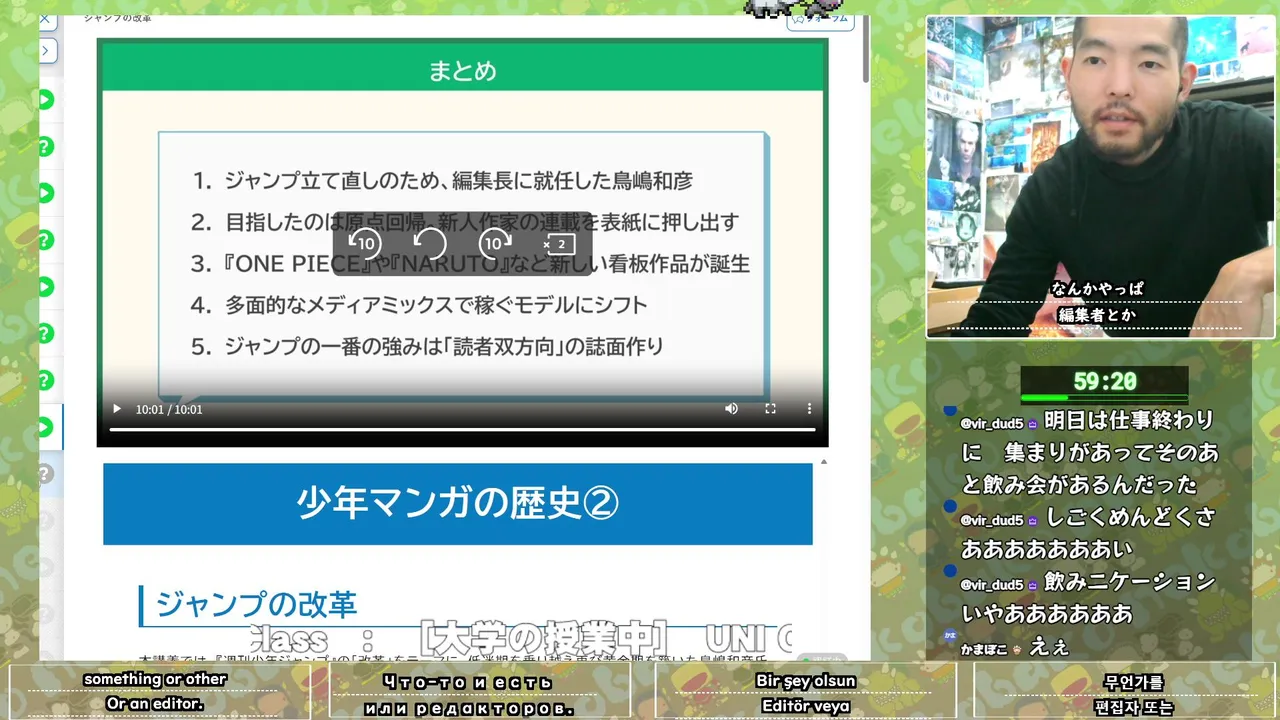Screen dimensions: 1280x720
Task: Click the streamer webcam feed
Action: [x=1100, y=177]
